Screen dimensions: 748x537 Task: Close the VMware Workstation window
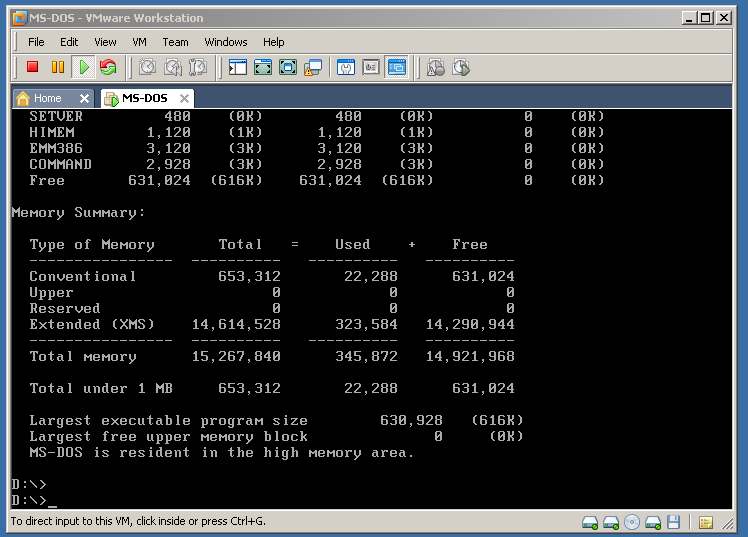[724, 18]
